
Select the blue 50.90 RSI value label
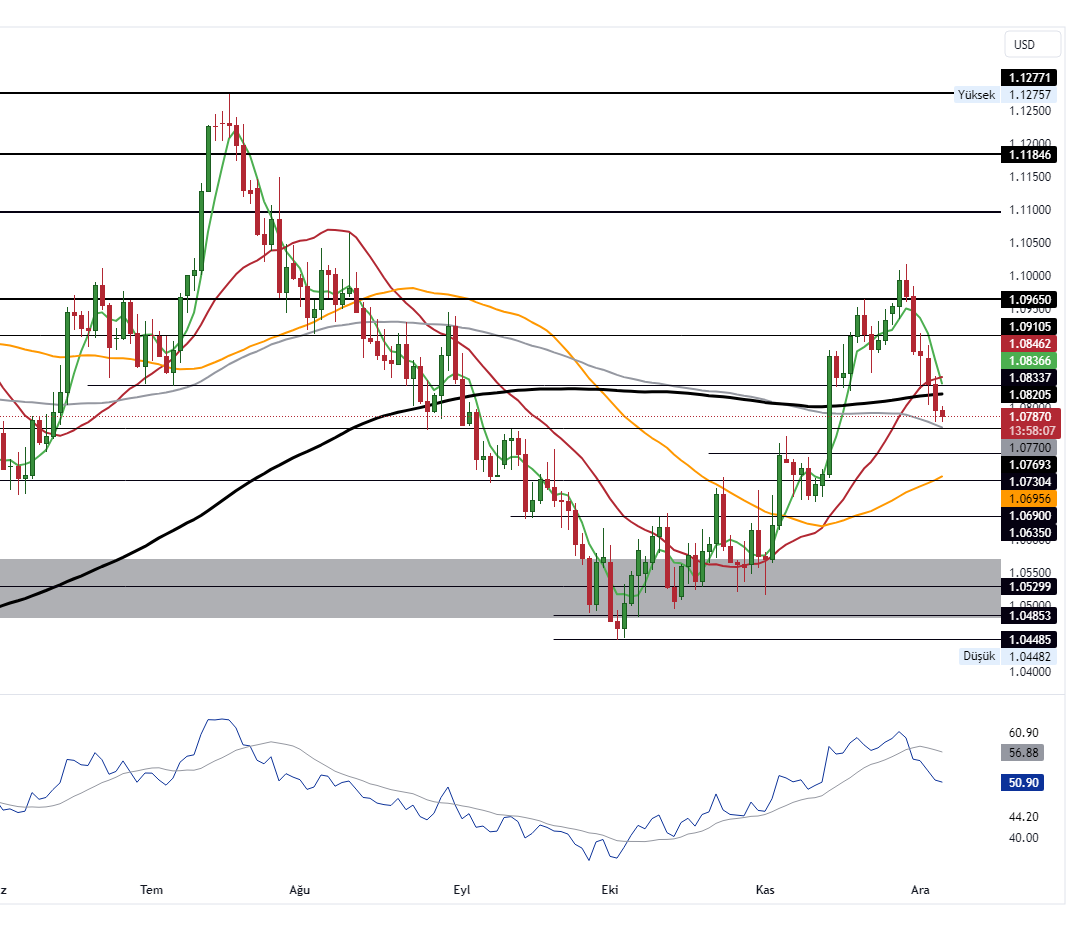1022,783
